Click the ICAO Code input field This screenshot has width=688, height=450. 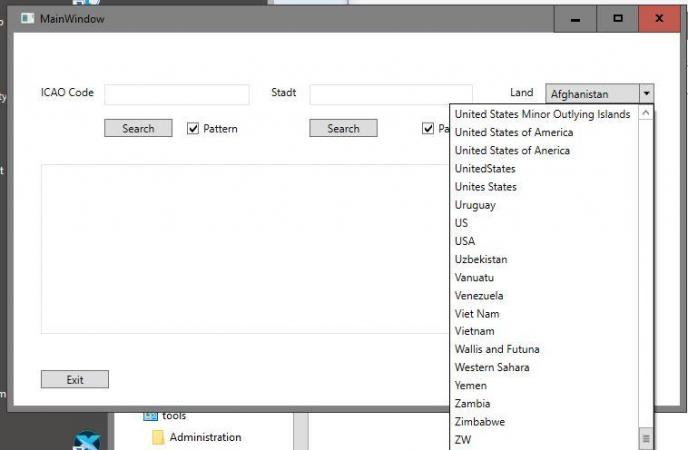tap(177, 94)
